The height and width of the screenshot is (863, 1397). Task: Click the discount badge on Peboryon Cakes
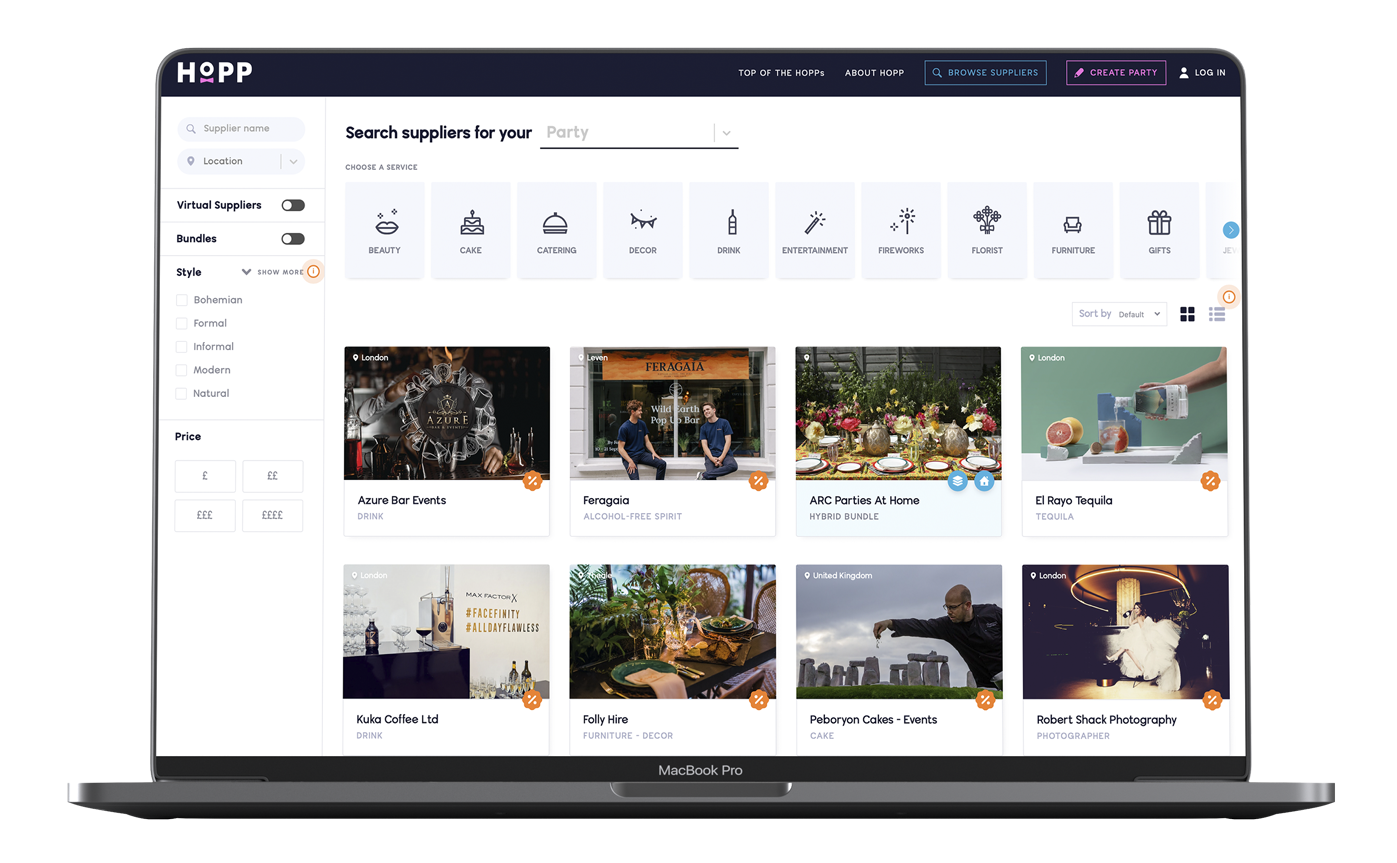(985, 700)
